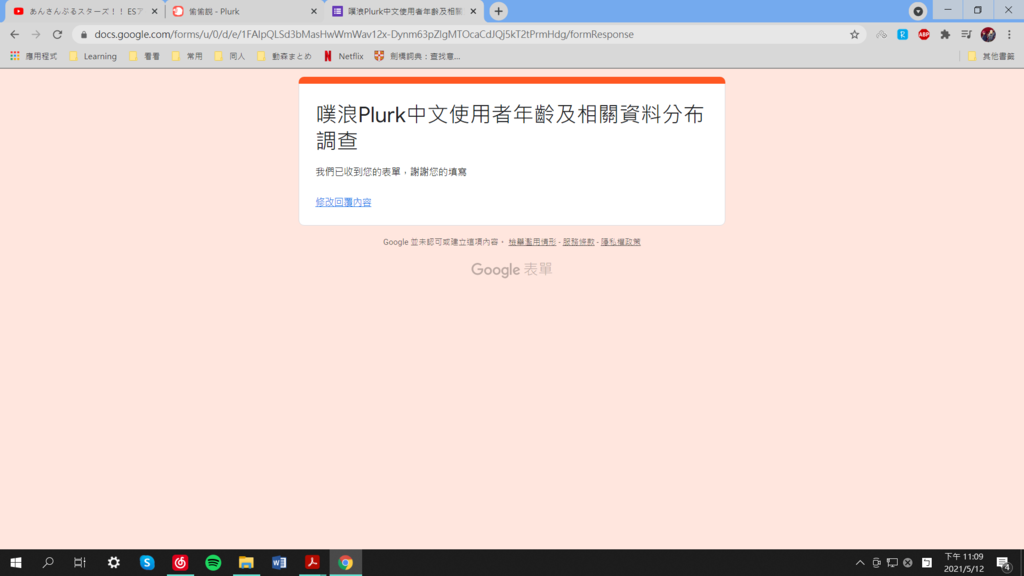The image size is (1024, 576).
Task: Open Word from the taskbar
Action: 280,562
